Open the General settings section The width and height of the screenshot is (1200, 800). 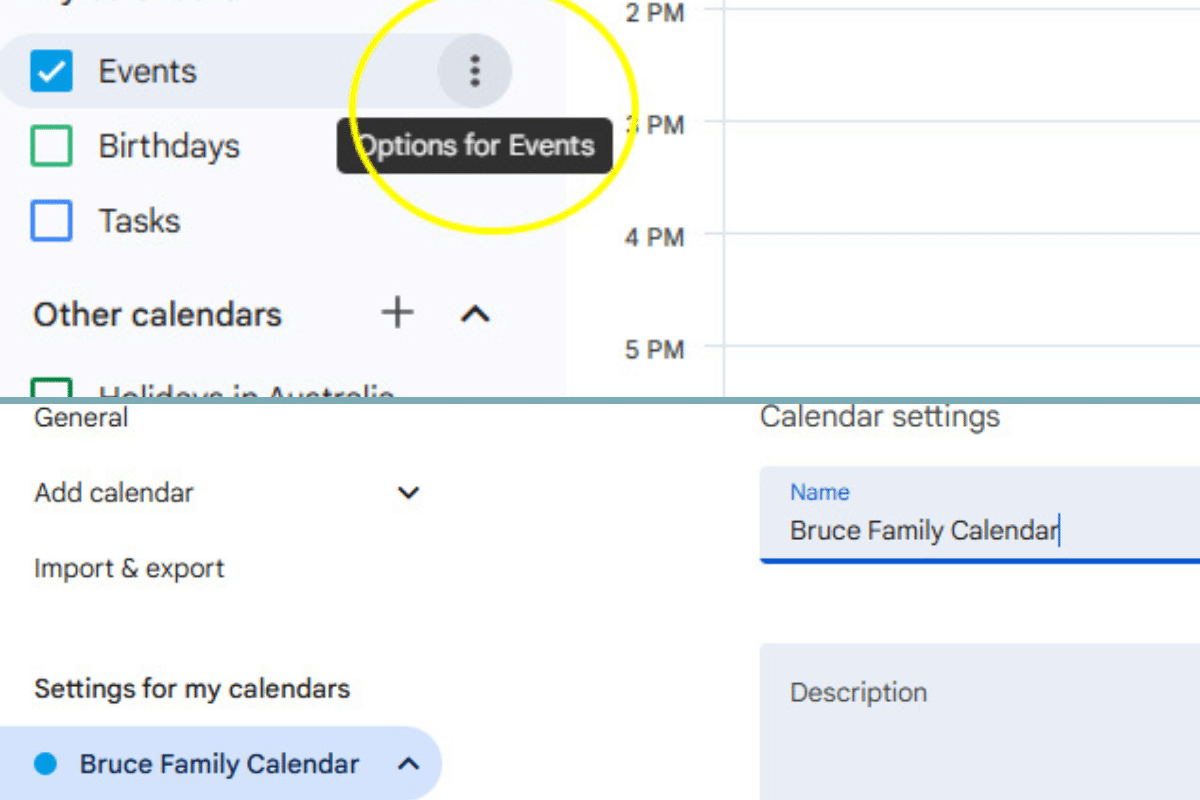[x=80, y=417]
